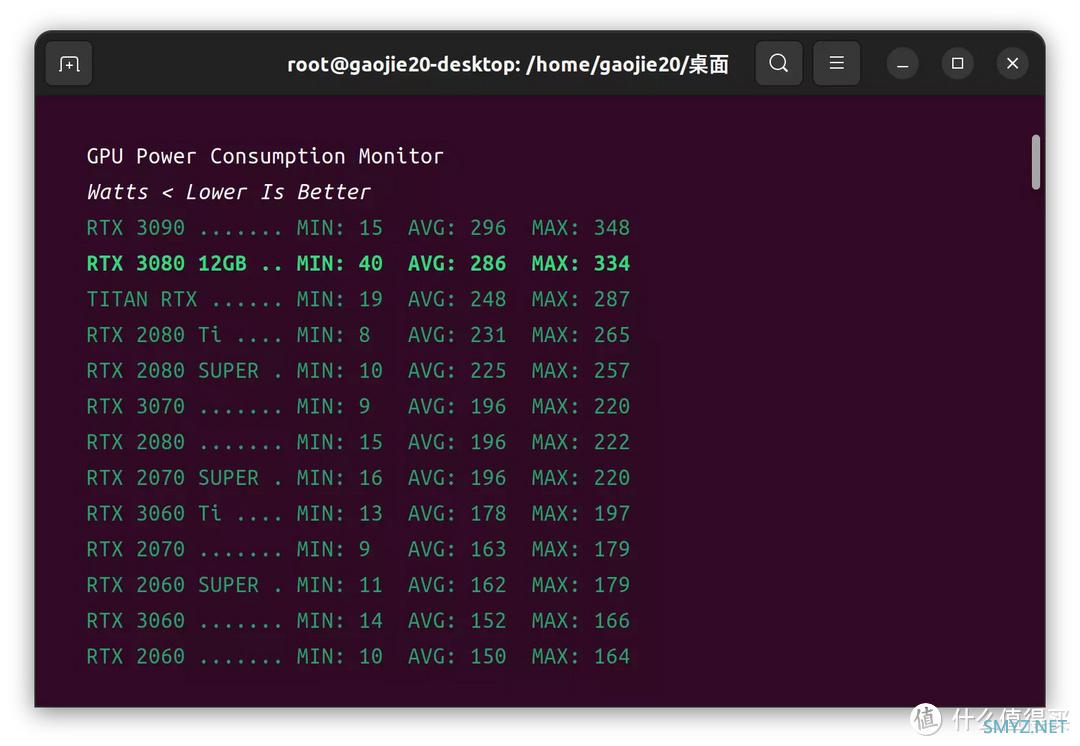Click the terminal vertical scrollbar thumb
The width and height of the screenshot is (1080, 746).
point(1035,162)
